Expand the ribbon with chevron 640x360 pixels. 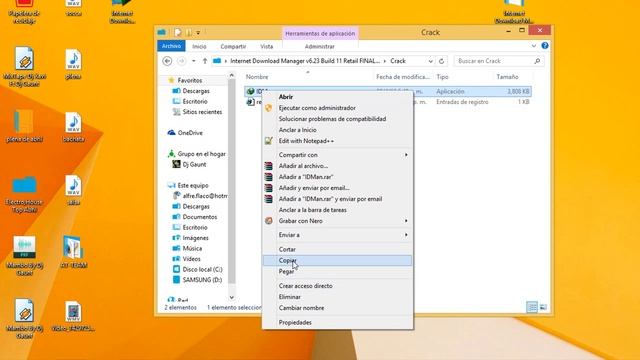[534, 46]
